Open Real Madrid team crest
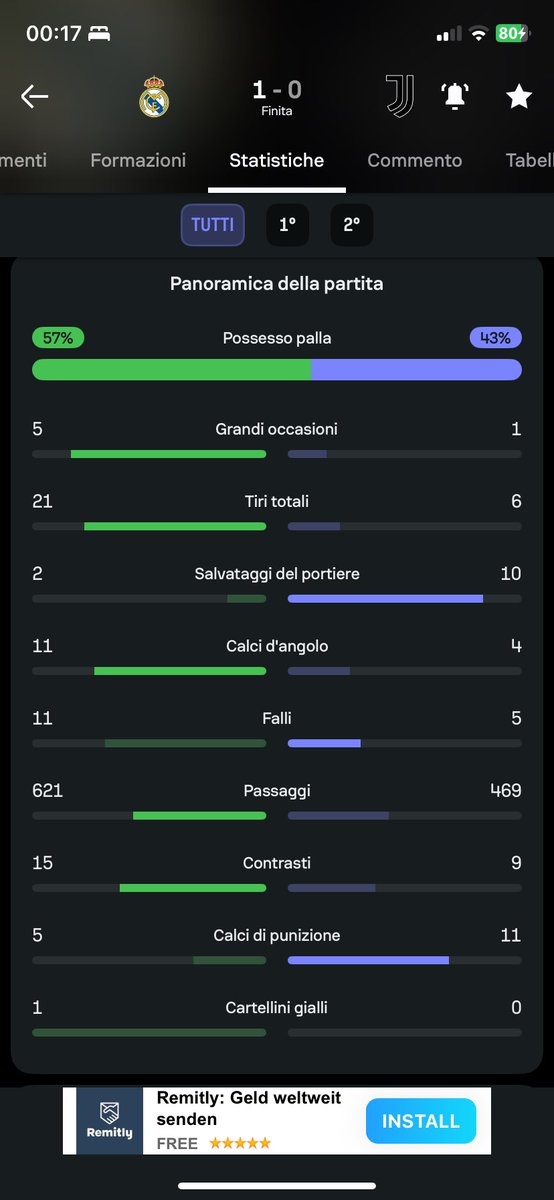The image size is (554, 1200). click(x=154, y=97)
